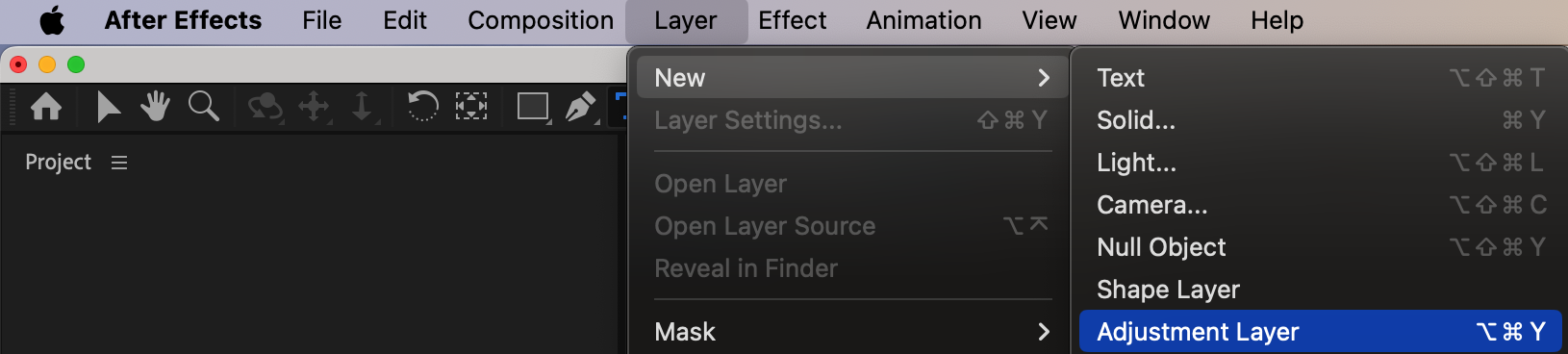Expand the New submenu arrow
Viewport: 1568px width, 354px height.
click(1044, 78)
